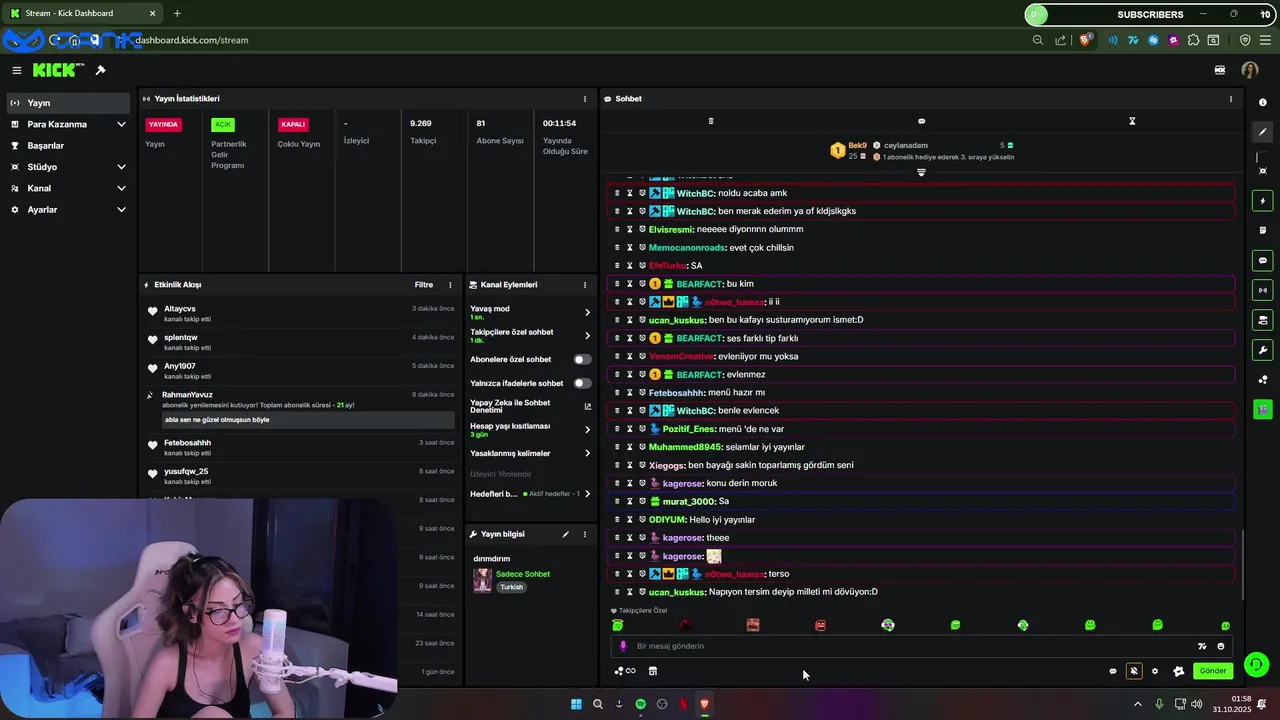Click RahmanYavuz subscription renewal entry
Screen dimensions: 1280x720
[x=300, y=407]
